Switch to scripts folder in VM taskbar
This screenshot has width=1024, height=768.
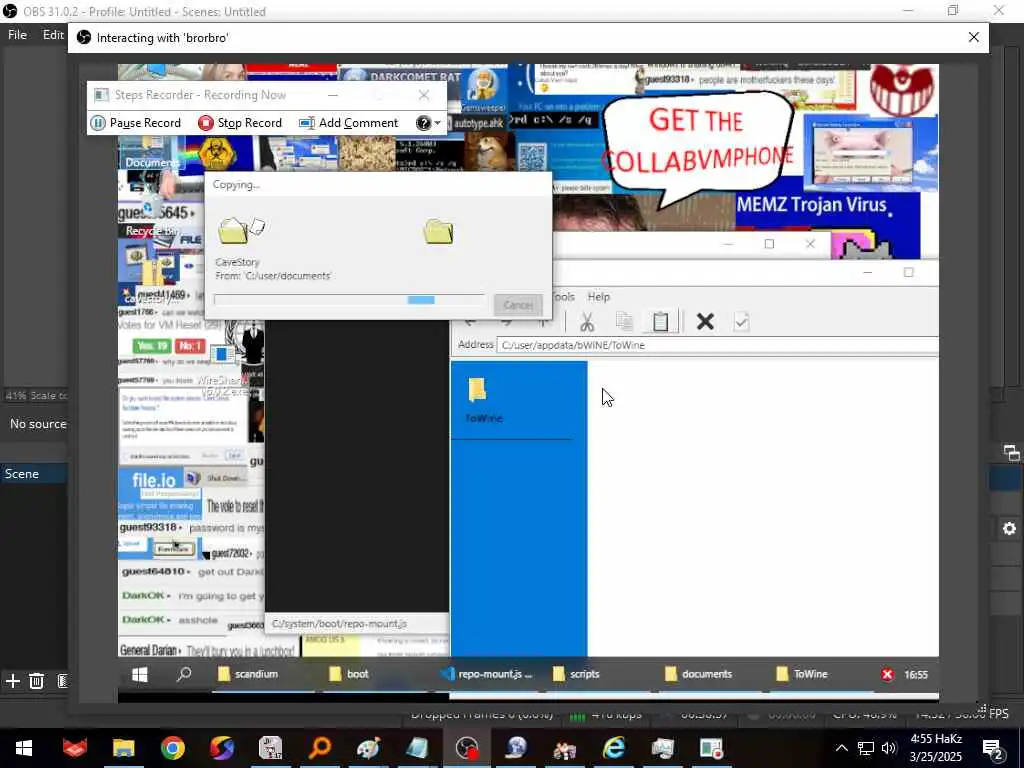(575, 674)
